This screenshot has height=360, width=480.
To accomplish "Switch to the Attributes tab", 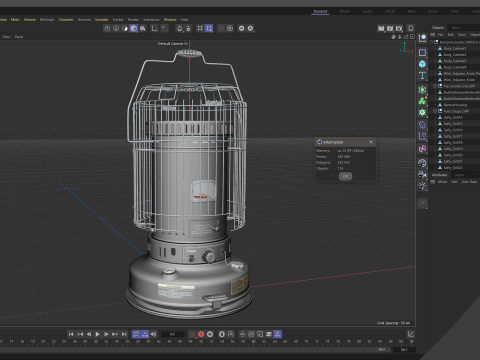I will (439, 175).
